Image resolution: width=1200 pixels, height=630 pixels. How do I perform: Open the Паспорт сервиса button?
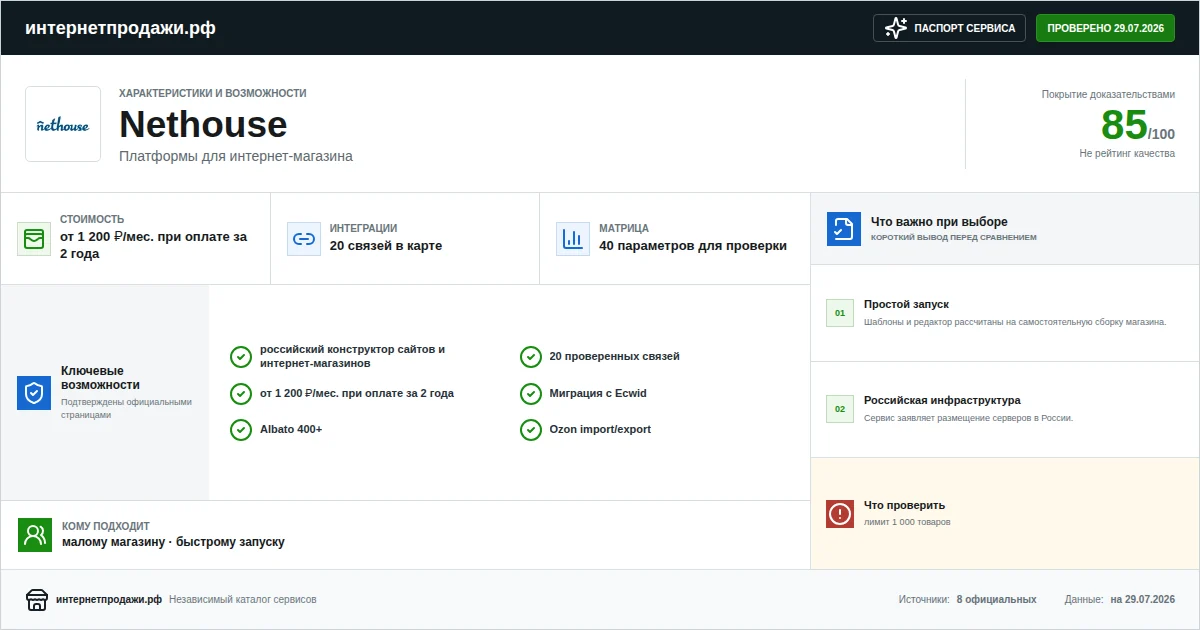(x=950, y=28)
